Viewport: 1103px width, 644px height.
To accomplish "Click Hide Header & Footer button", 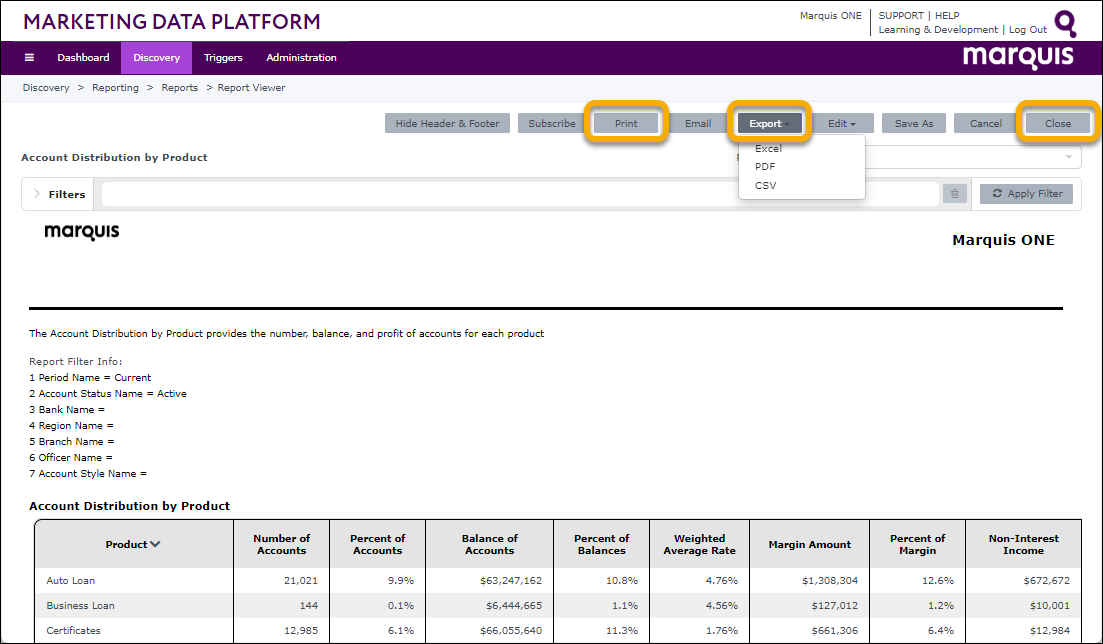I will (447, 123).
